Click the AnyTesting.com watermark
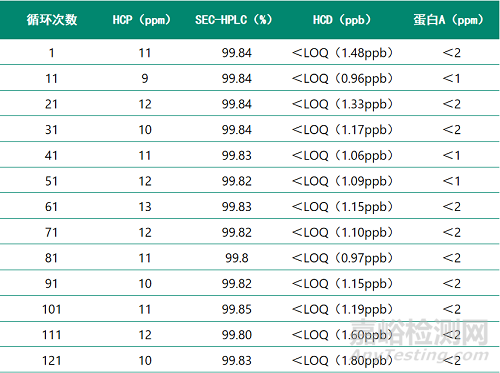The width and height of the screenshot is (500, 373). 420,355
